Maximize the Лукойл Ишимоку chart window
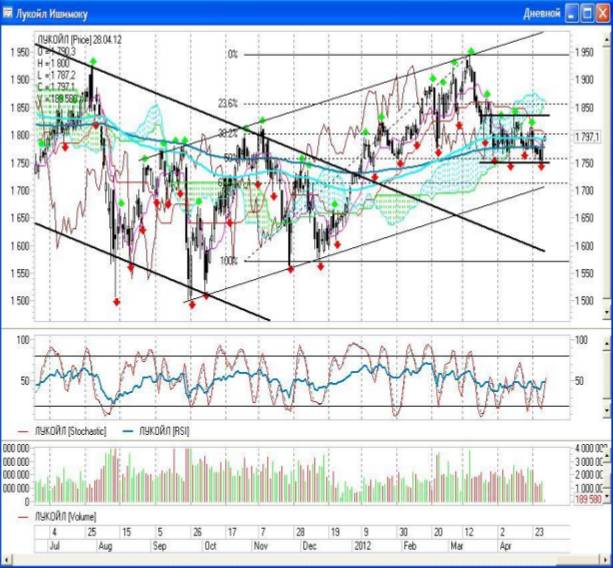613x568 pixels. coord(587,14)
